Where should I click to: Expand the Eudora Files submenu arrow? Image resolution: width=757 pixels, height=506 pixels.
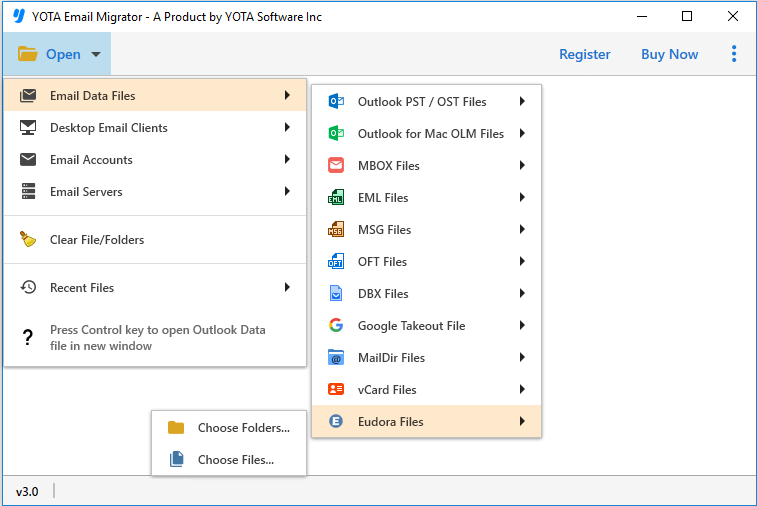tap(522, 421)
